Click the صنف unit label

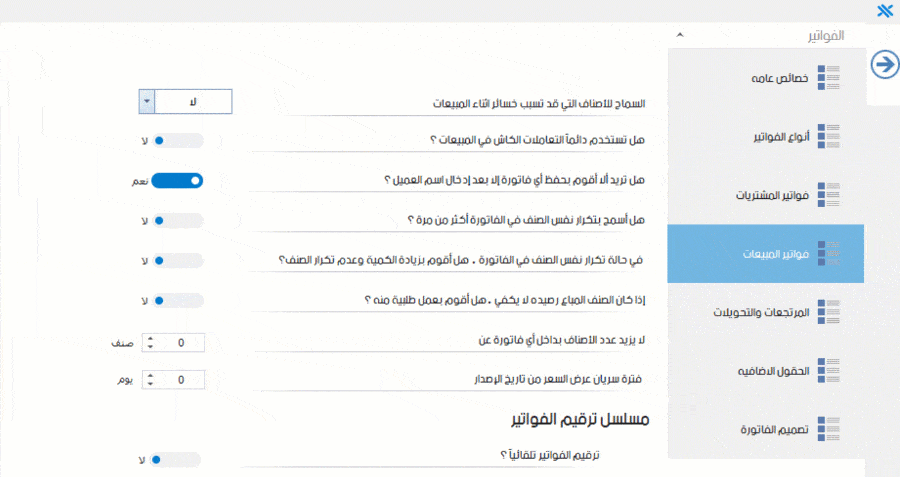(122, 343)
